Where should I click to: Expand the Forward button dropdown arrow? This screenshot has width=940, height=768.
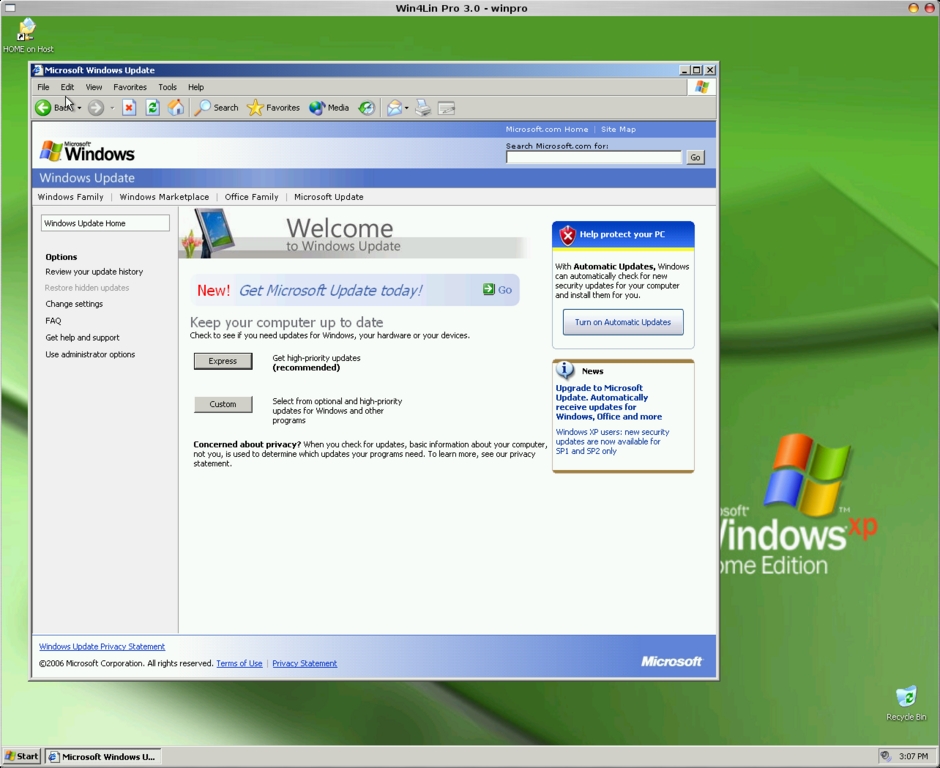click(x=111, y=108)
